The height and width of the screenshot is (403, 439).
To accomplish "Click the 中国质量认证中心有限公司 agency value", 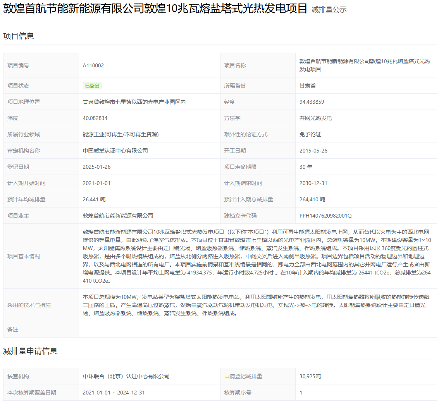I will pos(115,151).
